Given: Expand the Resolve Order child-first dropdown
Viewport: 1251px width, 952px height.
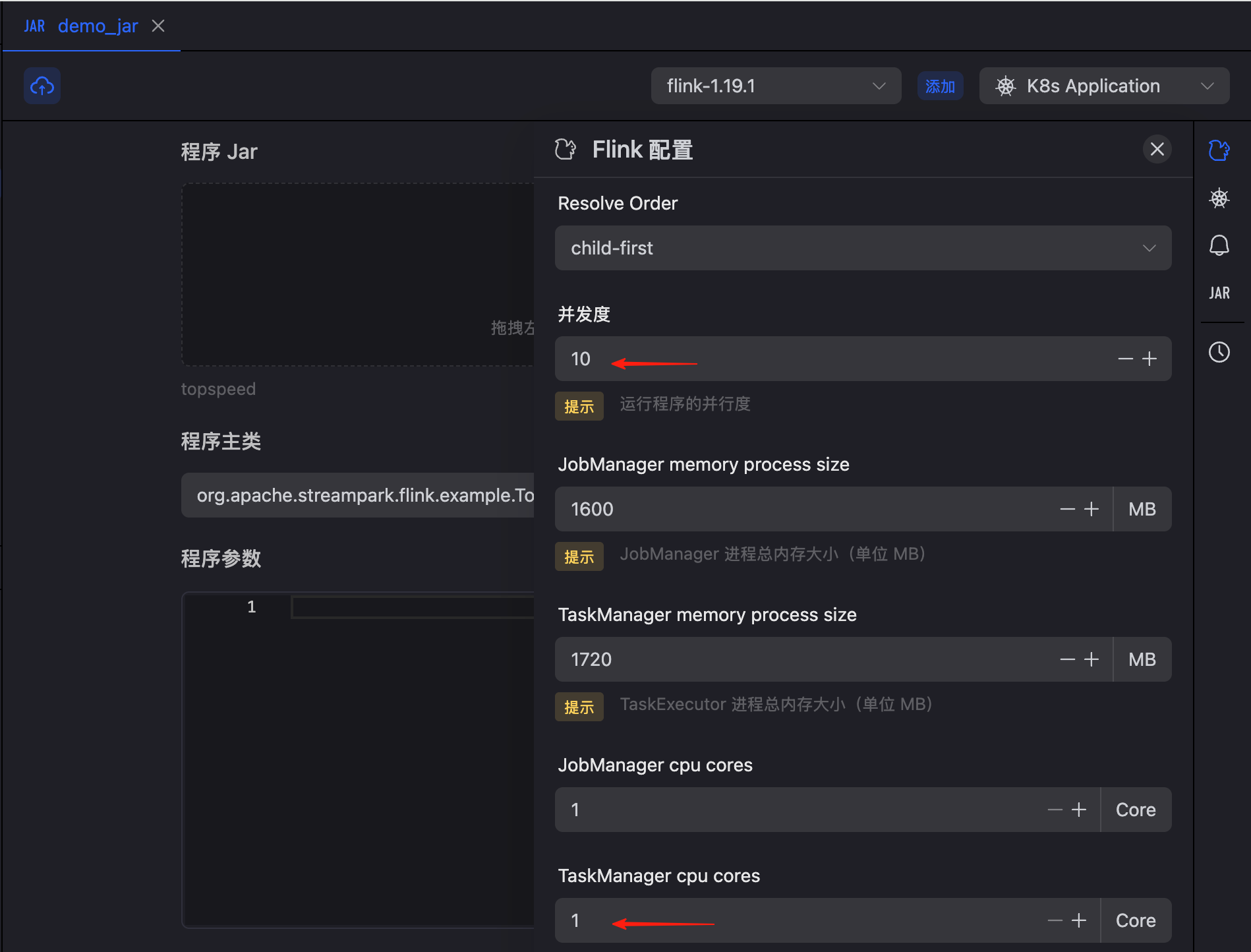Looking at the screenshot, I should click(863, 248).
